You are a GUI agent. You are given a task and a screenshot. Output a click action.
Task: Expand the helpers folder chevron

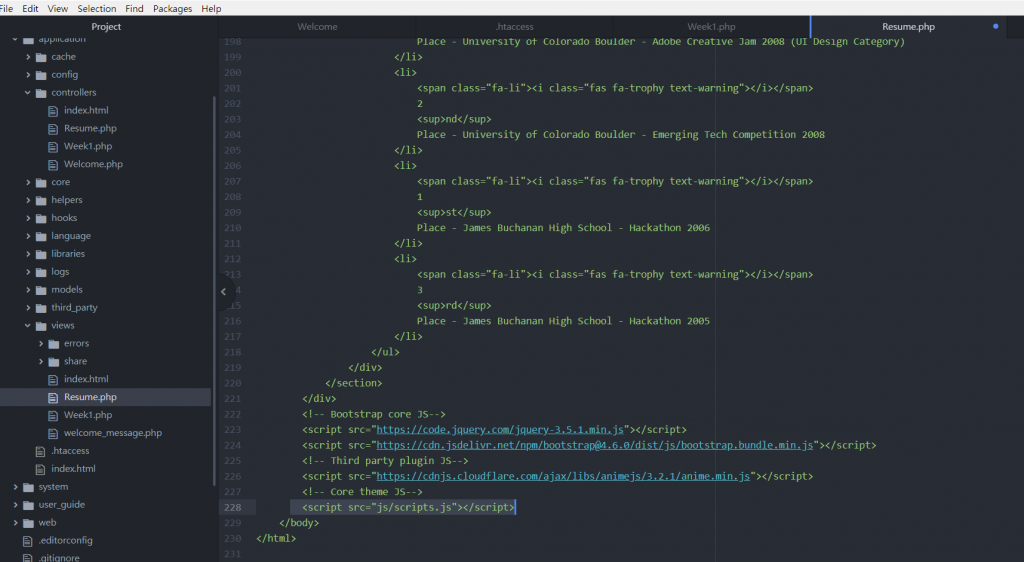click(28, 200)
